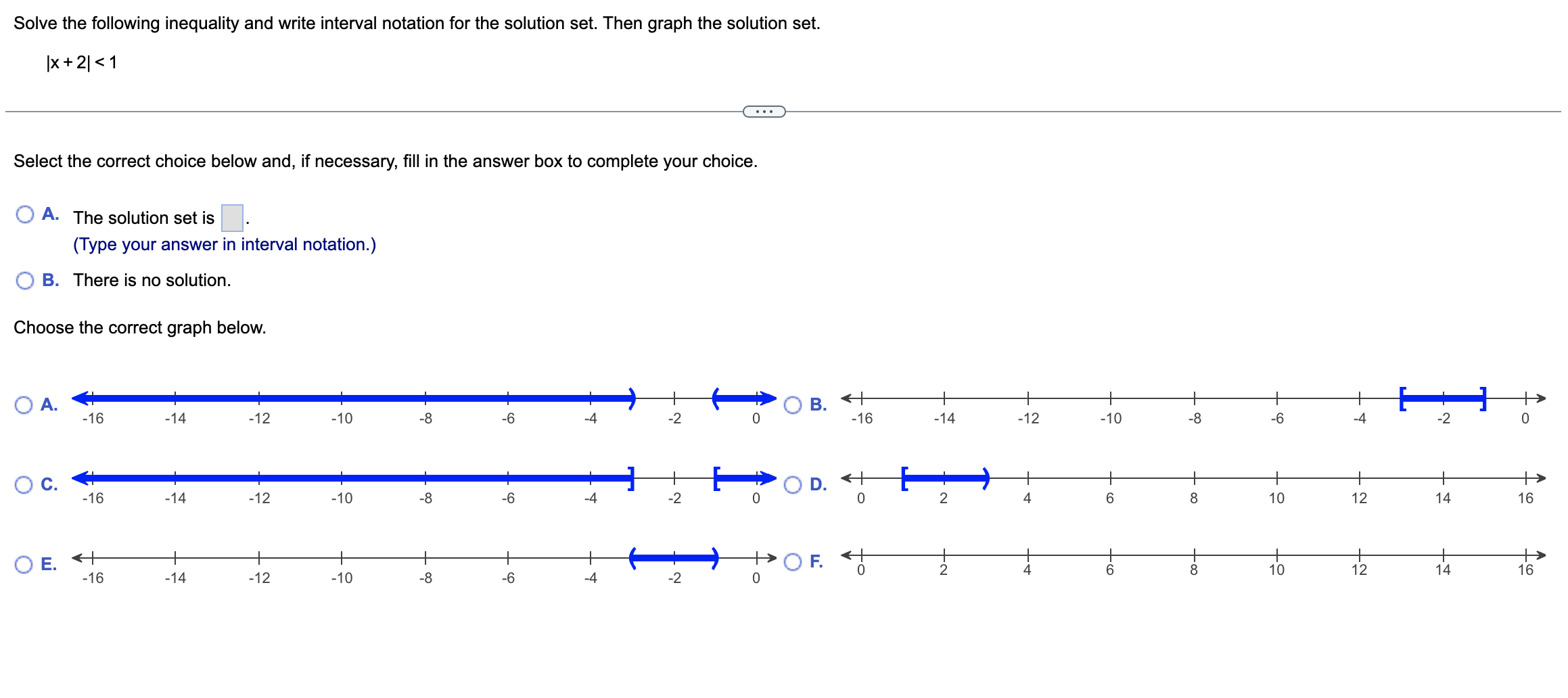This screenshot has height=698, width=1568.
Task: Select graph option B radio button
Action: 793,402
